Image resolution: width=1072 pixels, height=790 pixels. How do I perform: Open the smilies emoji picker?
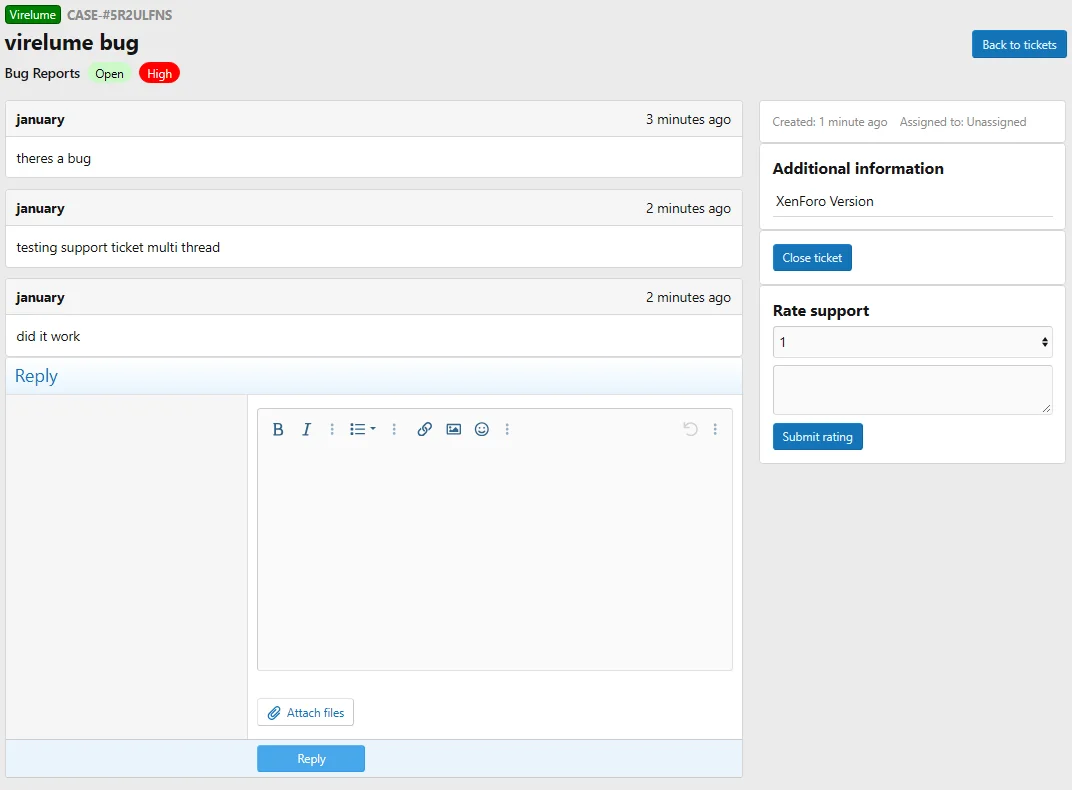click(x=482, y=429)
